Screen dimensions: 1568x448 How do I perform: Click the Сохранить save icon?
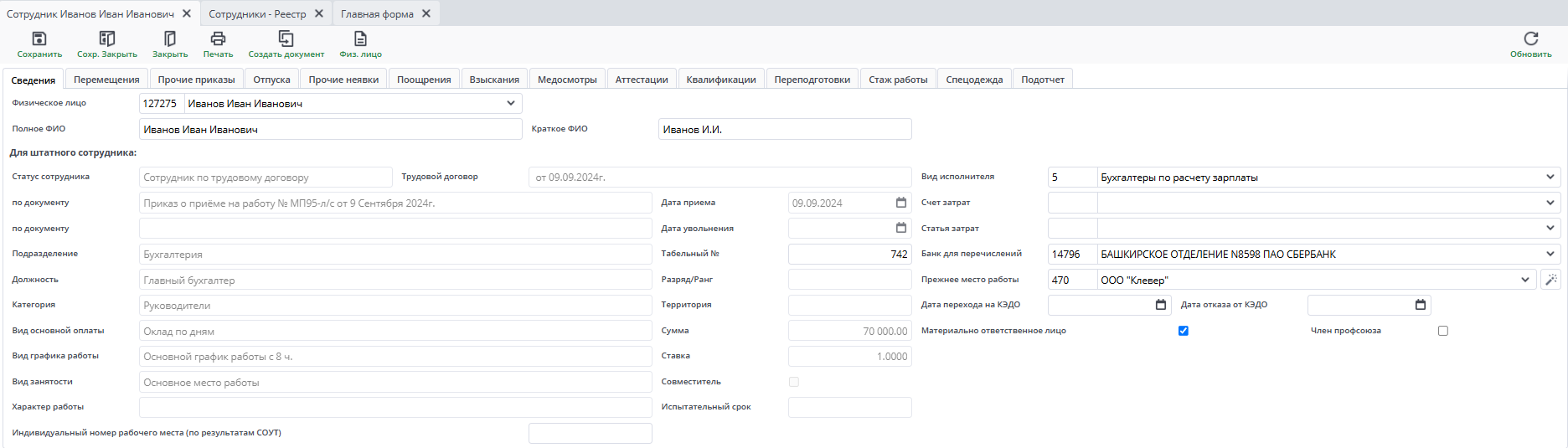(x=39, y=39)
